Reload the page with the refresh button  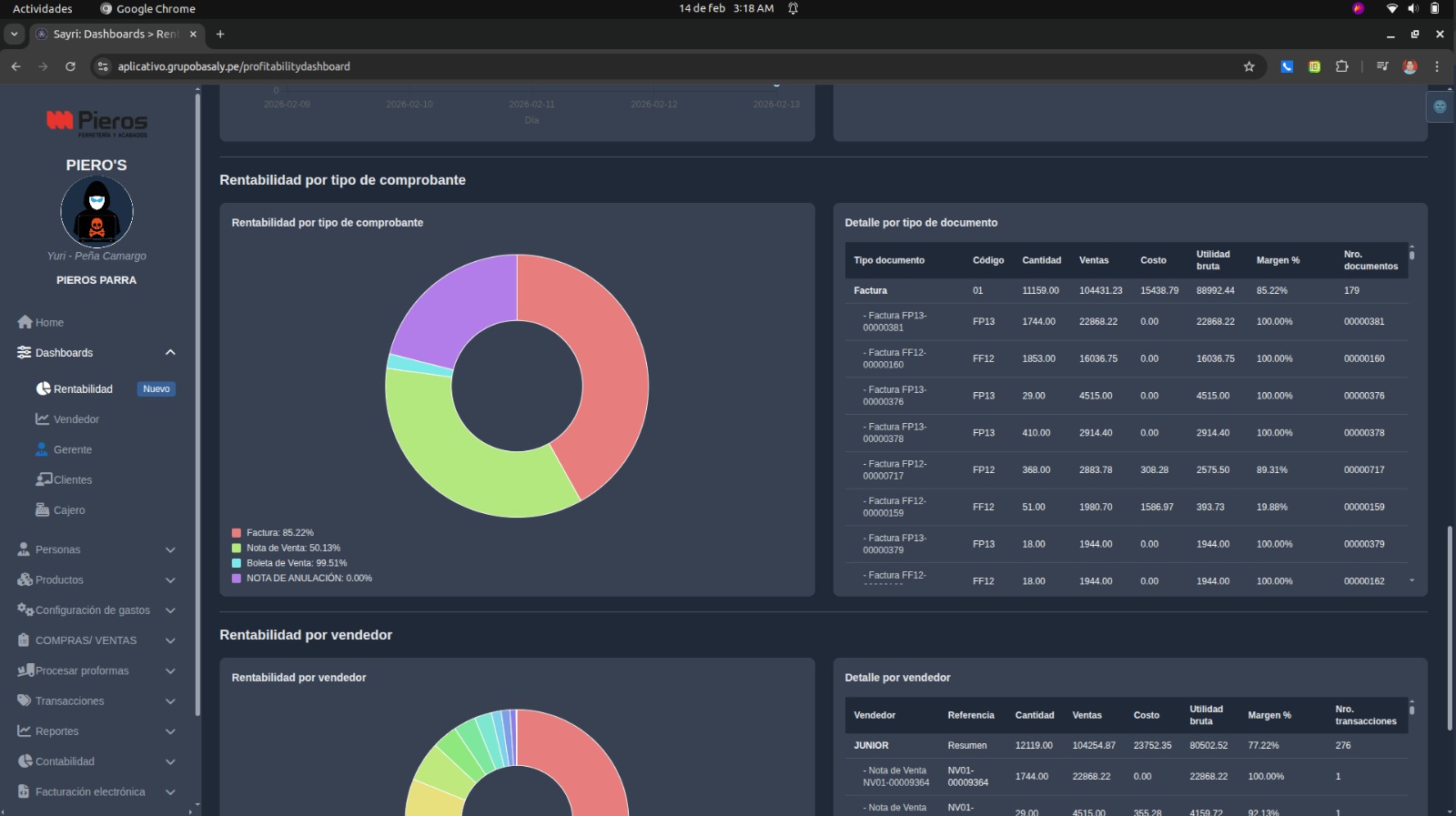(x=70, y=66)
